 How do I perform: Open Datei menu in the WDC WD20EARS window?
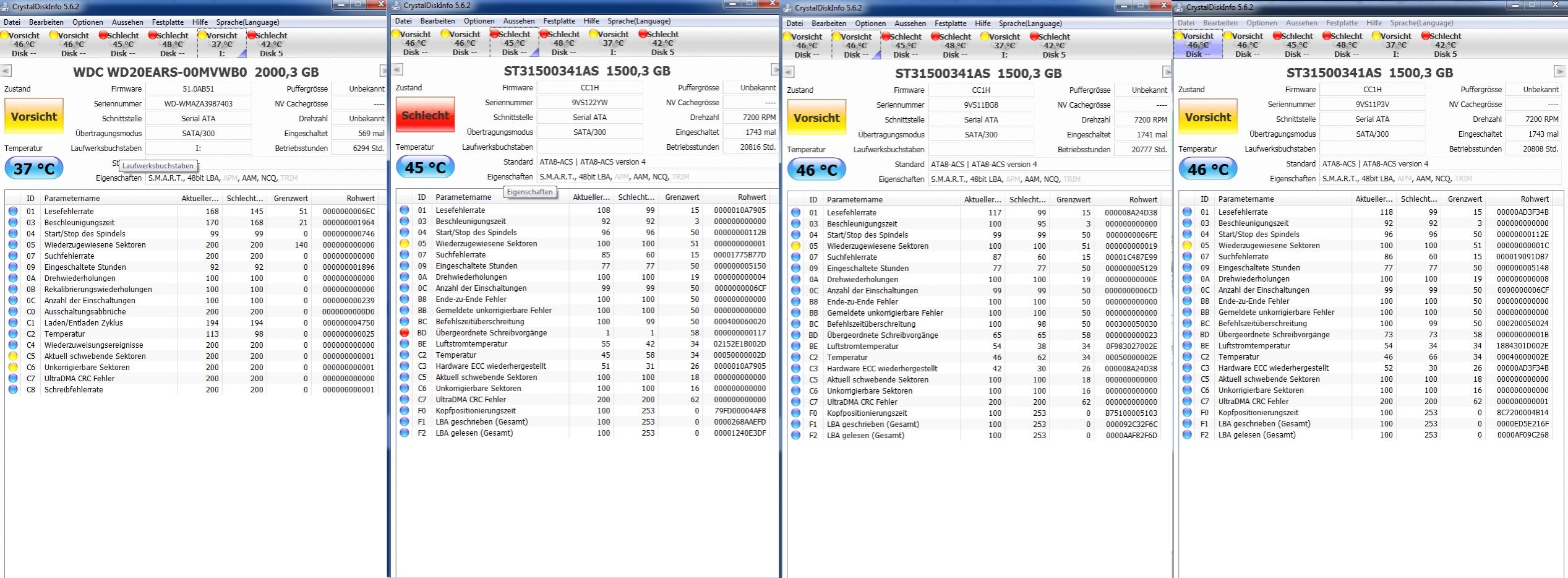(x=12, y=22)
